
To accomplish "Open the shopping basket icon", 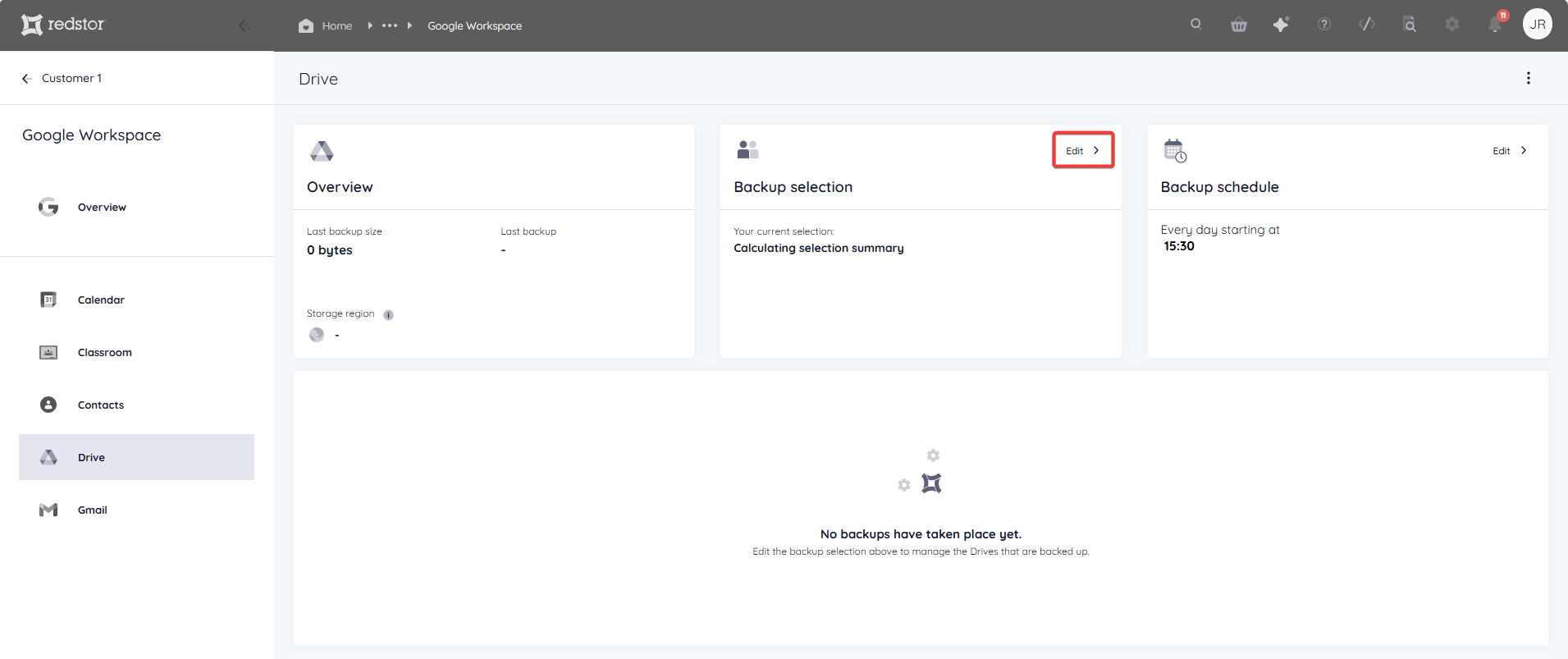I will [x=1239, y=25].
